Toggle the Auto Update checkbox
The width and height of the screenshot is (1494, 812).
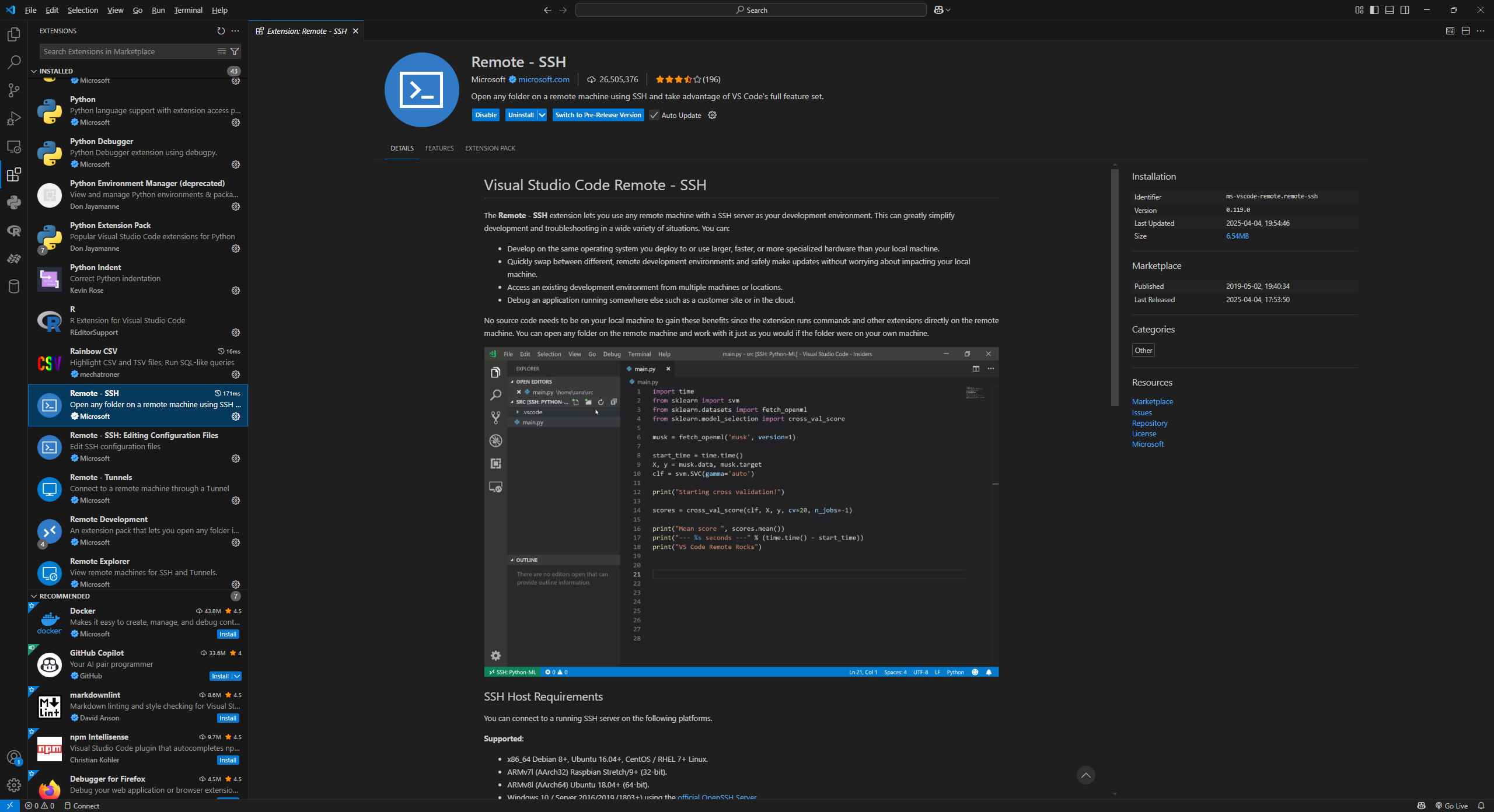click(x=654, y=115)
